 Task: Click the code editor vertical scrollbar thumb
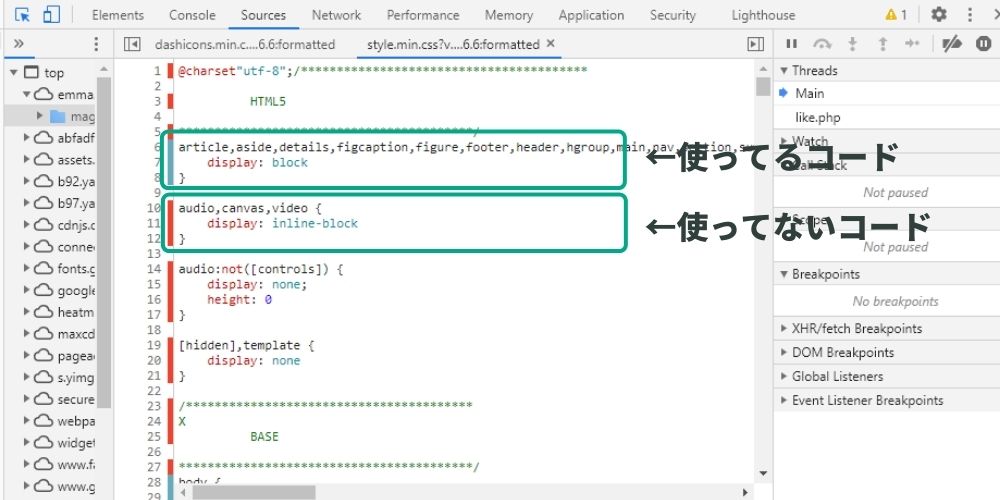click(x=763, y=86)
